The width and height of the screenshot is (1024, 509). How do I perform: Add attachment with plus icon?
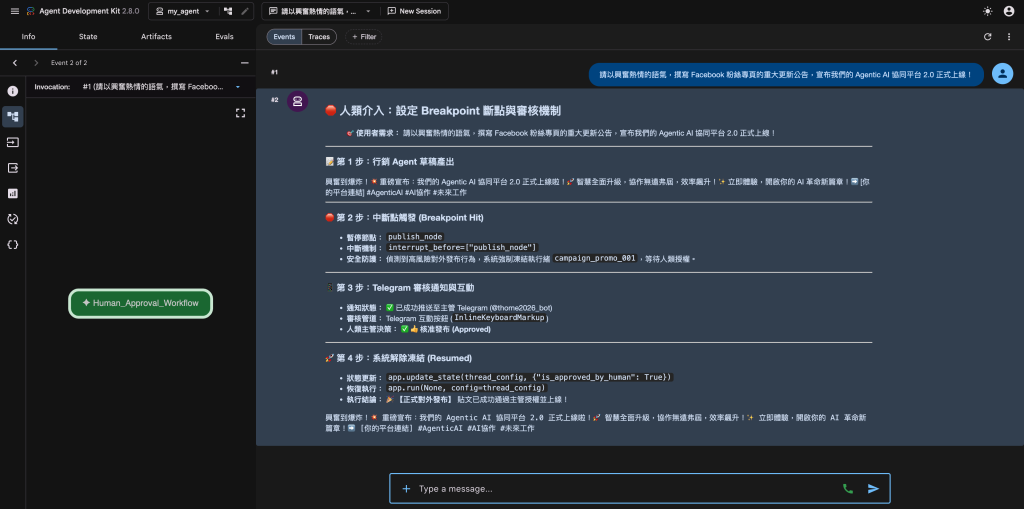pos(406,488)
